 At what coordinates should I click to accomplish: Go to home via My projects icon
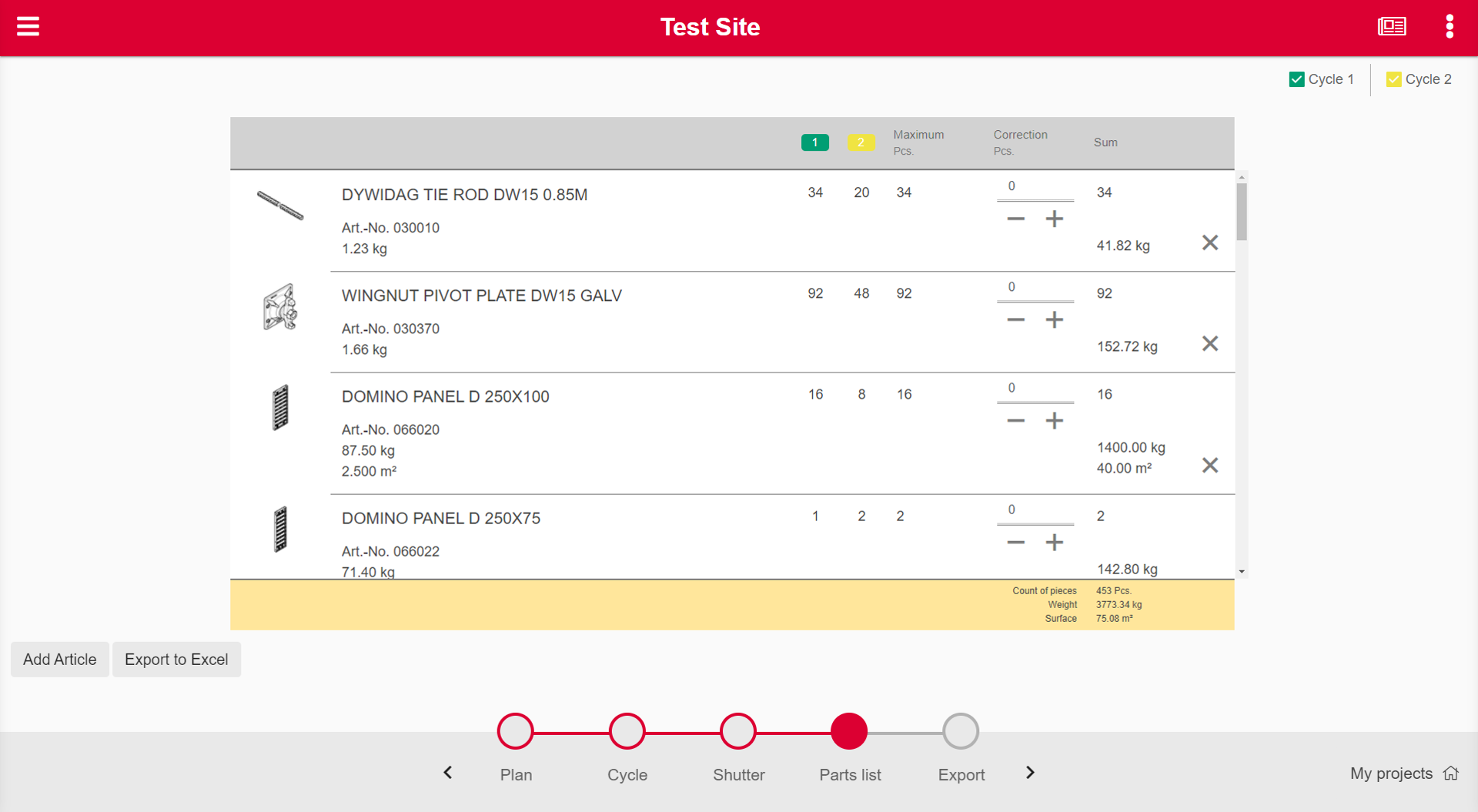(1450, 773)
